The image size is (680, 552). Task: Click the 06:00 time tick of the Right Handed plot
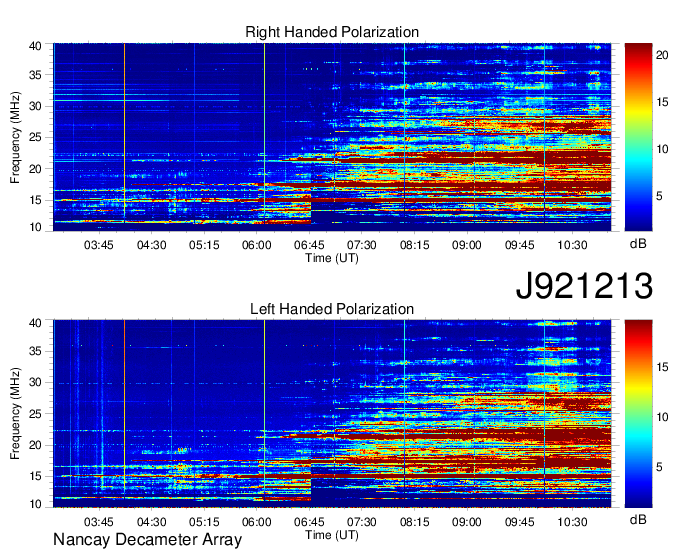tap(257, 245)
